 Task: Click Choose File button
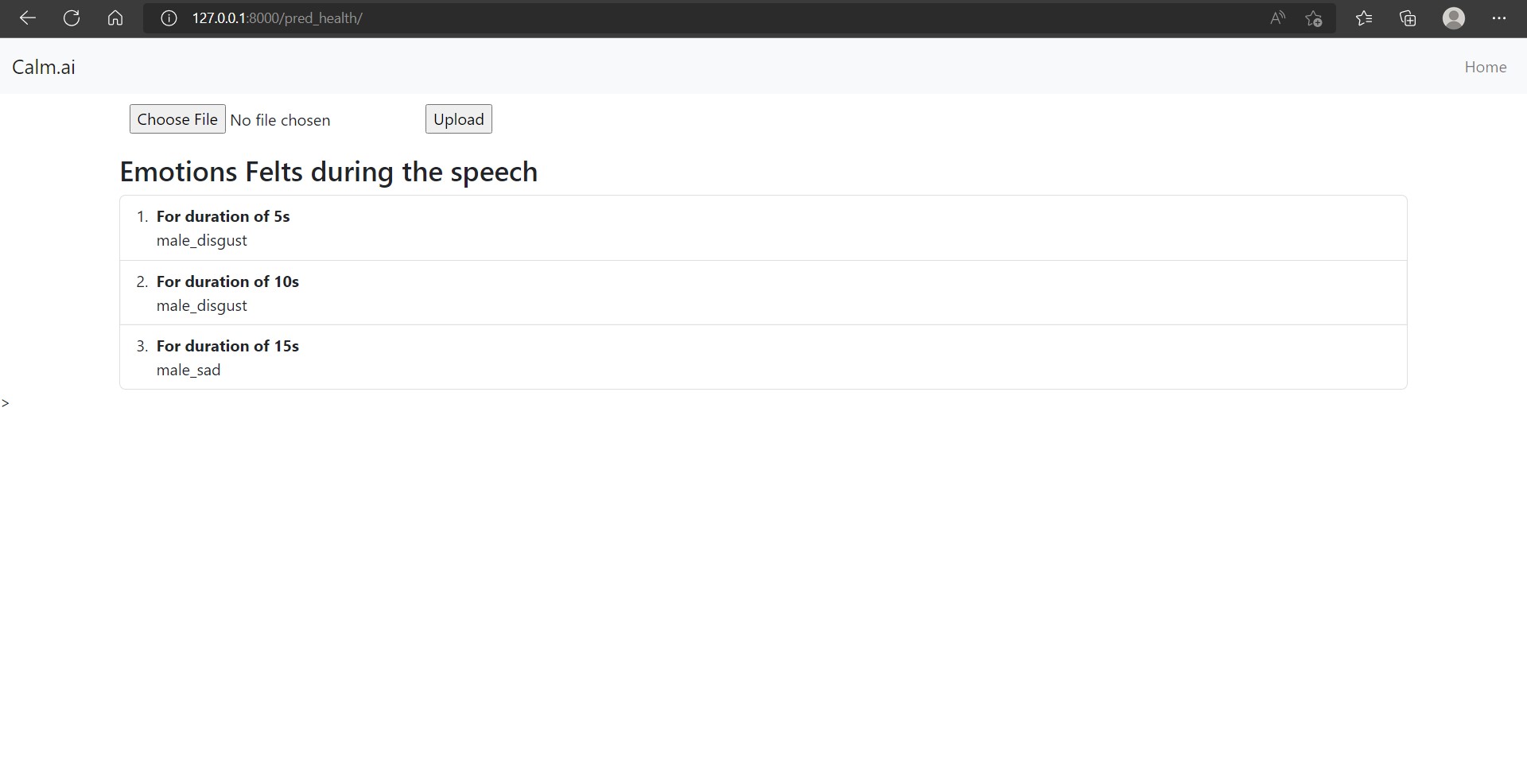177,119
